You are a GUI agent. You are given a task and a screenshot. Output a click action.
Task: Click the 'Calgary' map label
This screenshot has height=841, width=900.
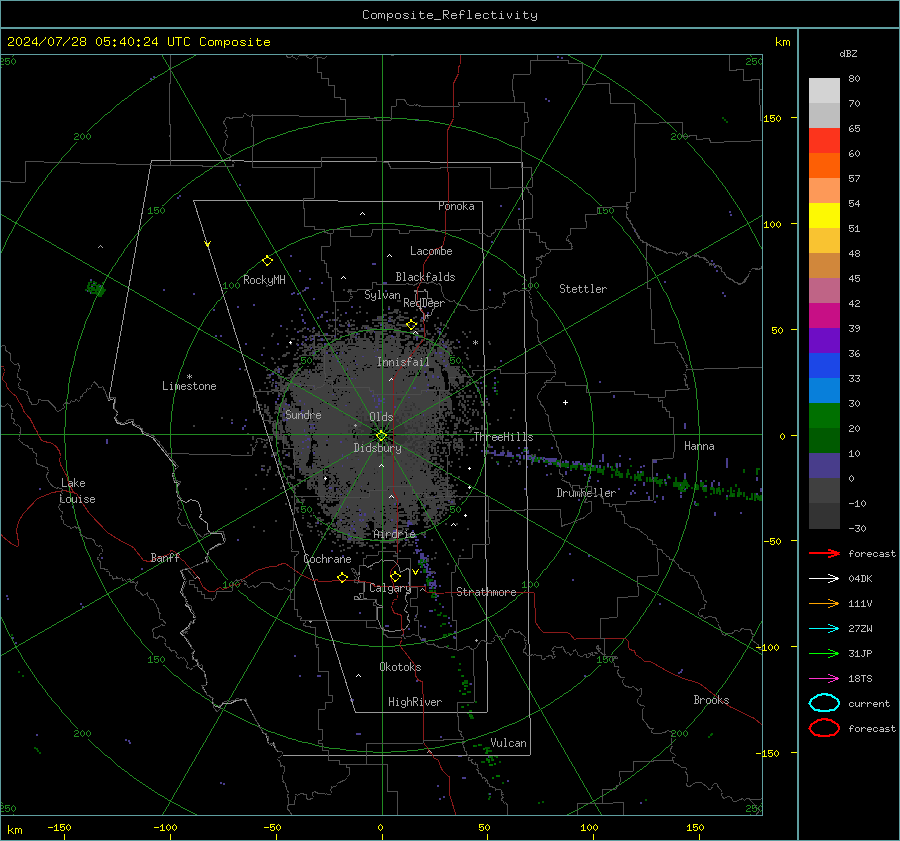[x=390, y=588]
